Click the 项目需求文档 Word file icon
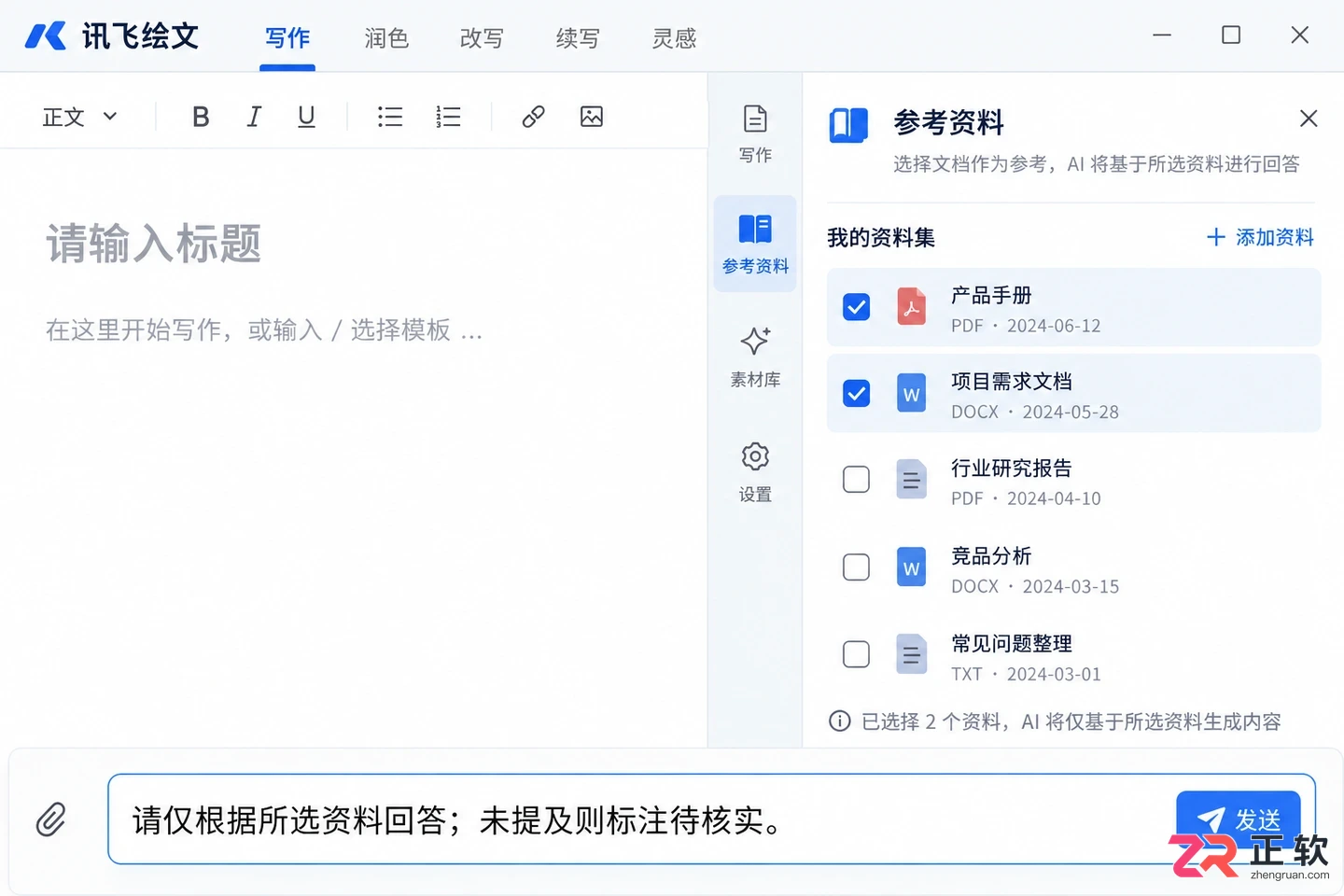This screenshot has height=896, width=1344. (x=911, y=393)
